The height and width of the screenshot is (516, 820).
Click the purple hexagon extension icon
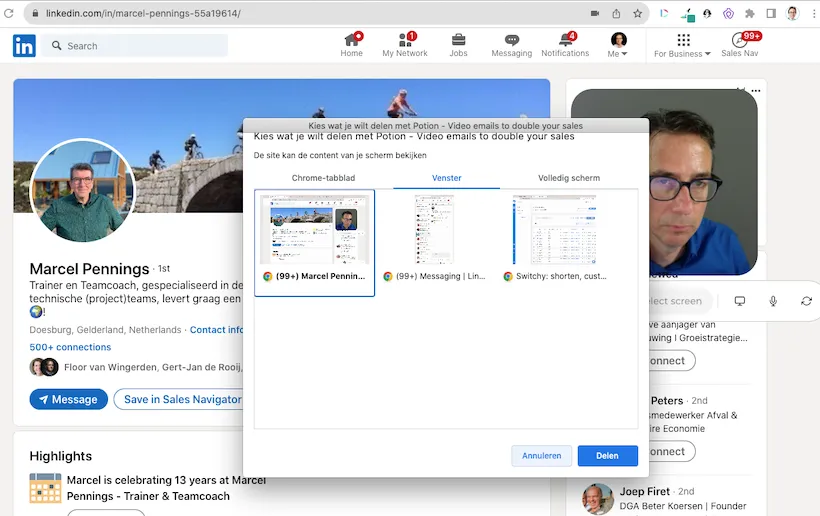click(728, 14)
